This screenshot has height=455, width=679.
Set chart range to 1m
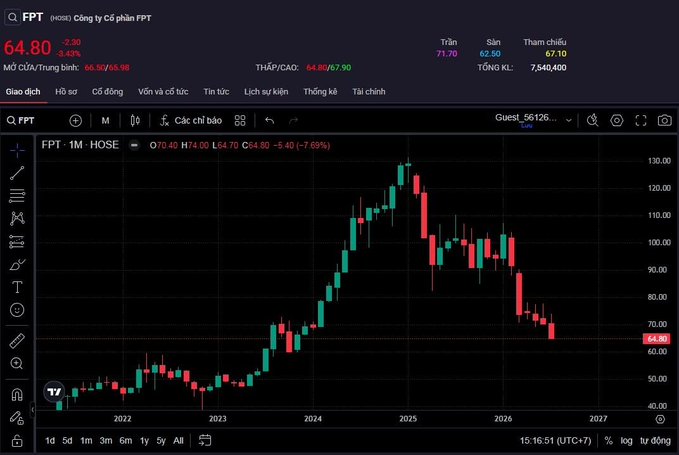pyautogui.click(x=86, y=441)
